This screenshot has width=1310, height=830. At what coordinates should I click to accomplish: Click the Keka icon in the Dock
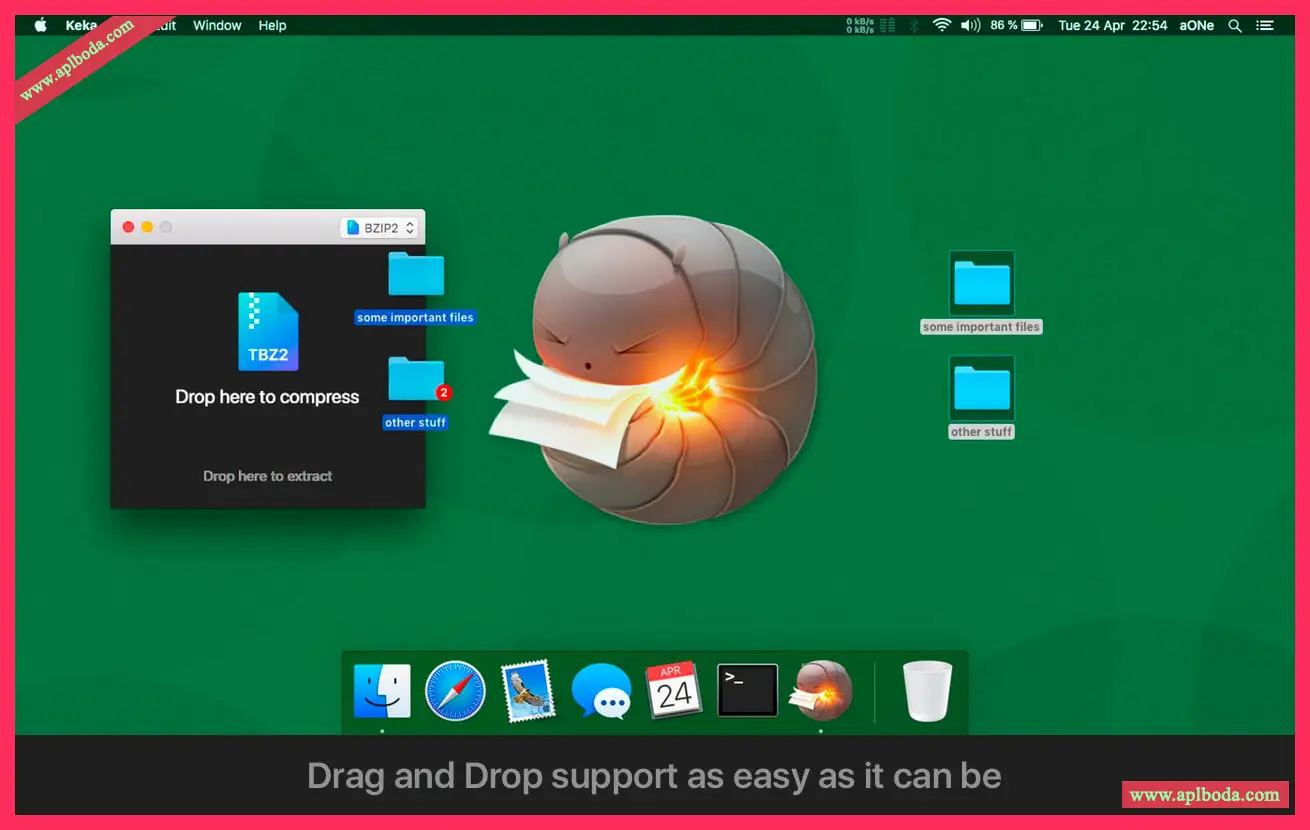(x=821, y=691)
